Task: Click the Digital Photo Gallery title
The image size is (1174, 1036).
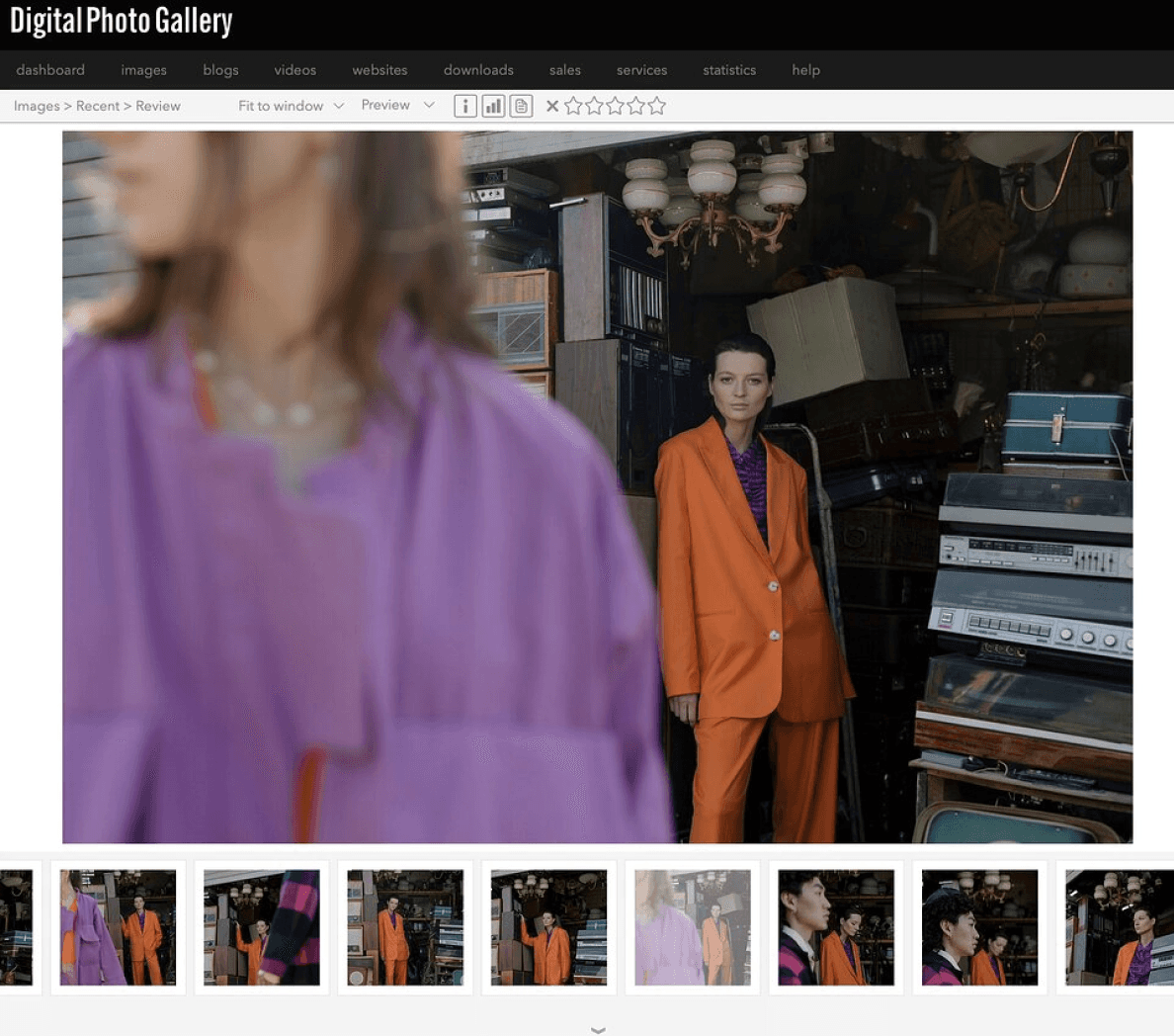Action: coord(122,21)
